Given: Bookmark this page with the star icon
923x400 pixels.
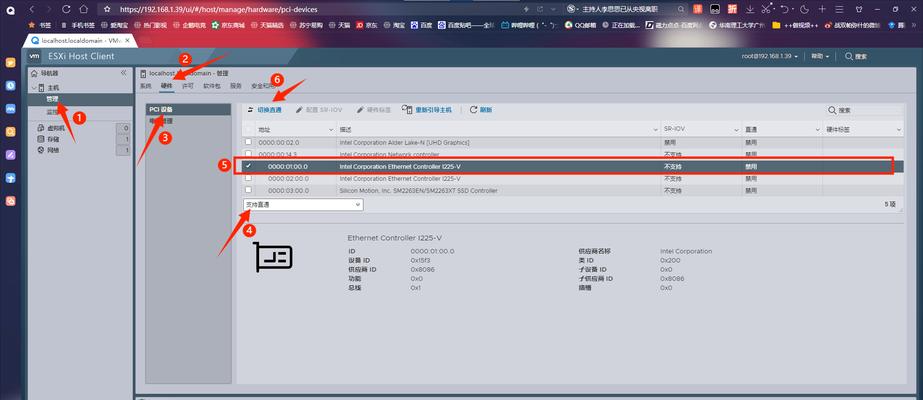Looking at the screenshot, I should [107, 9].
